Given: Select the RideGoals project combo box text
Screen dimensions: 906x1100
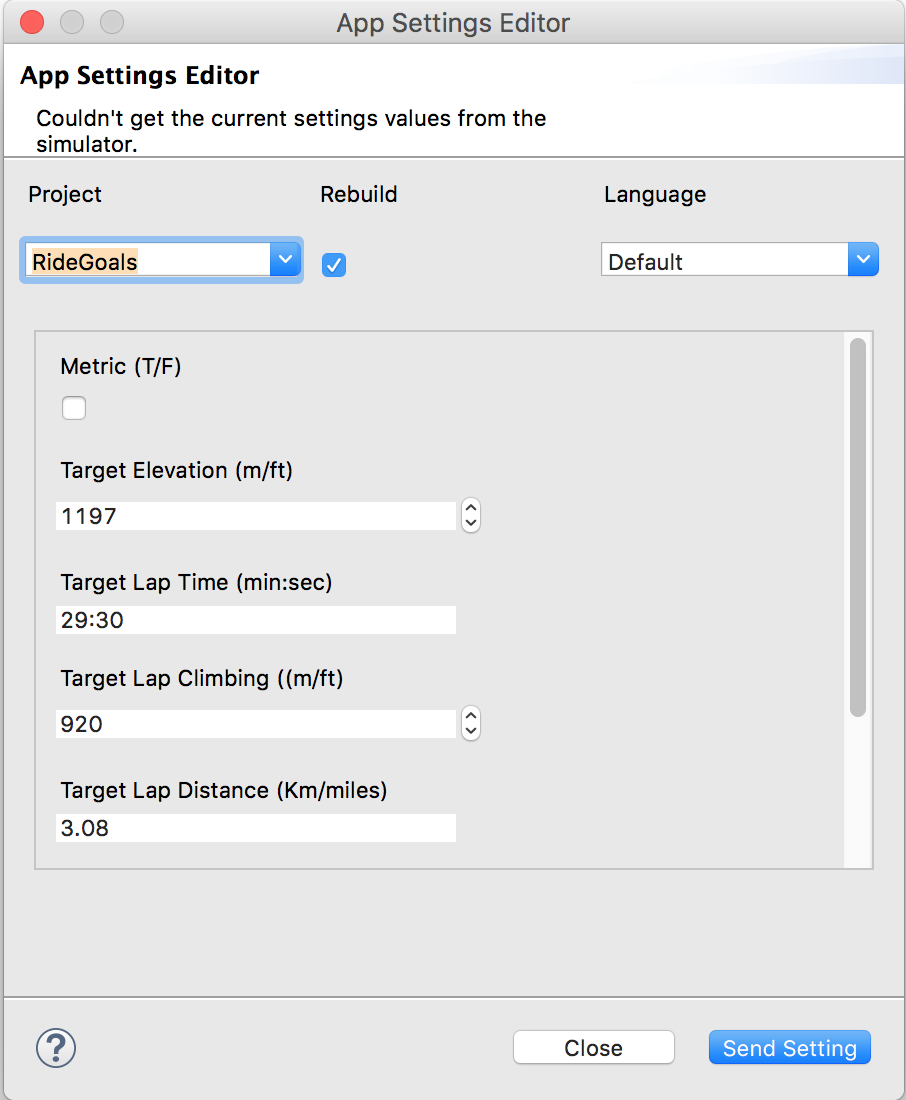Looking at the screenshot, I should pyautogui.click(x=85, y=262).
